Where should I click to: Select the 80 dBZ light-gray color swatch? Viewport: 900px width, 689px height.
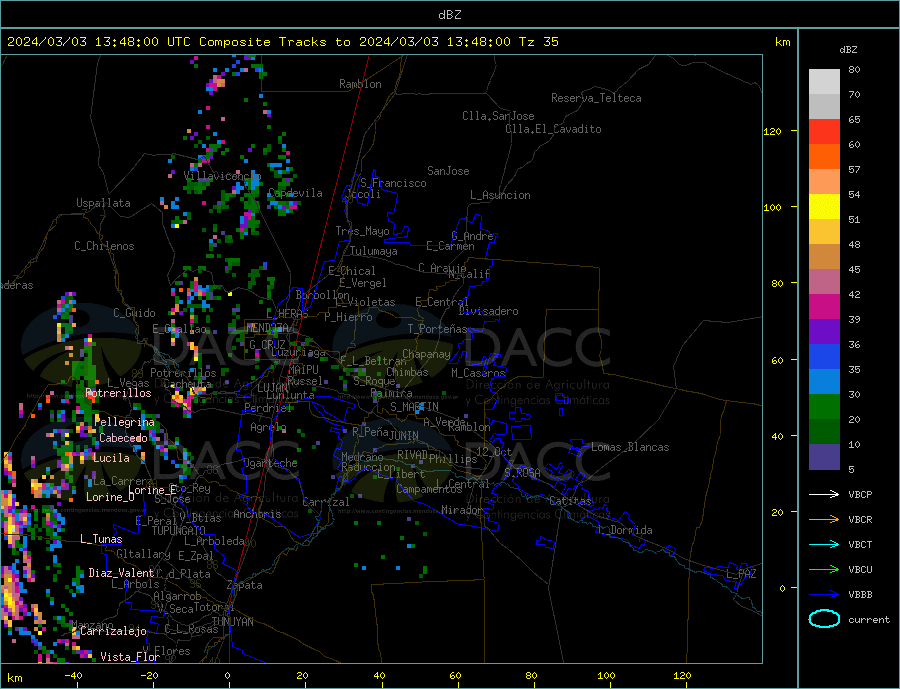coord(824,82)
